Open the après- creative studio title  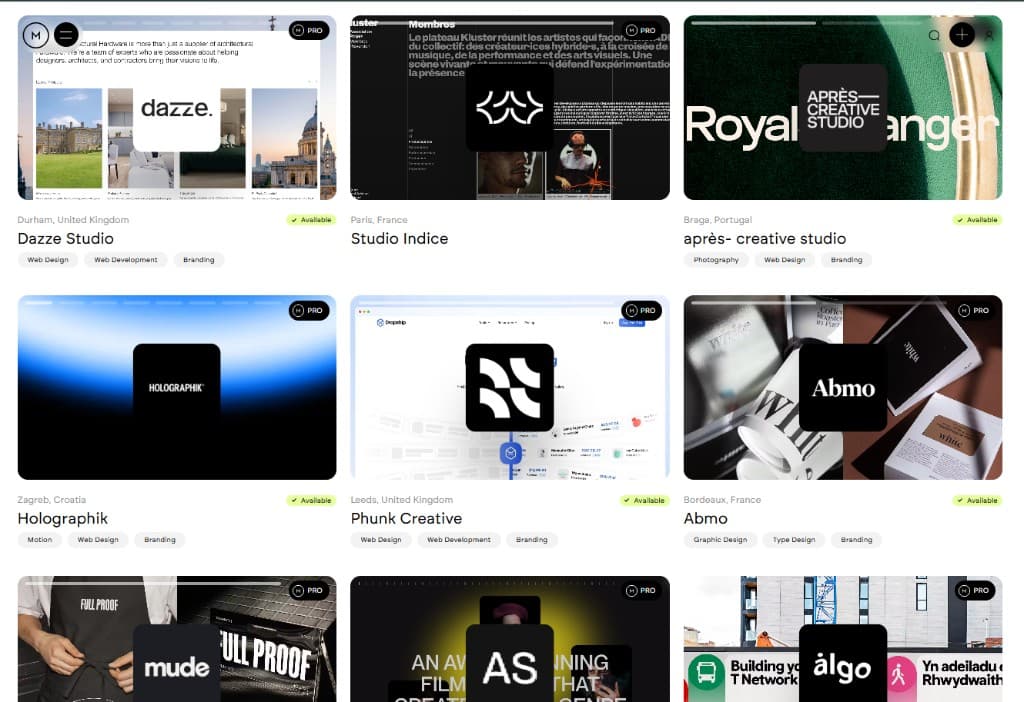pyautogui.click(x=765, y=239)
